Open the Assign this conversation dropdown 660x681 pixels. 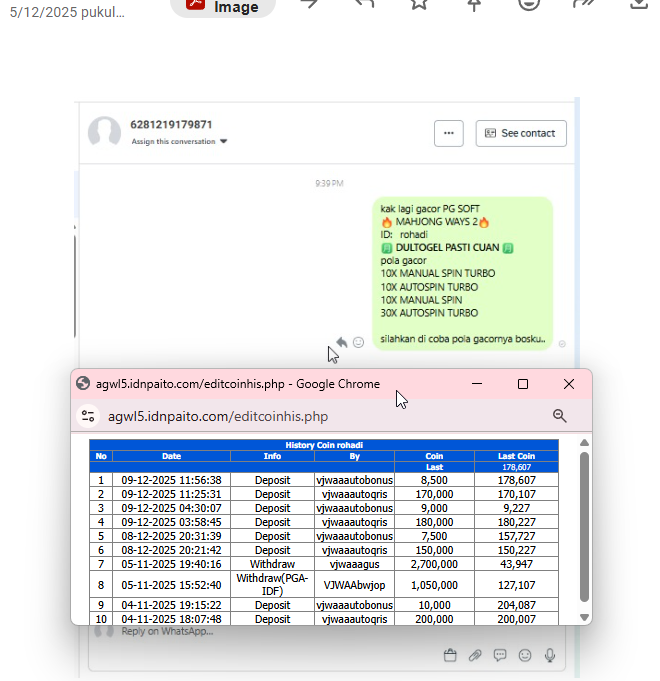coord(179,141)
